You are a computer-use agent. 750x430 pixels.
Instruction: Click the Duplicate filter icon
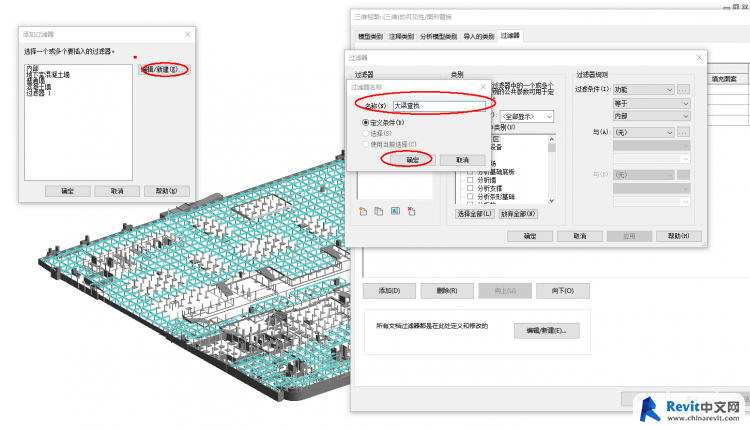[379, 211]
